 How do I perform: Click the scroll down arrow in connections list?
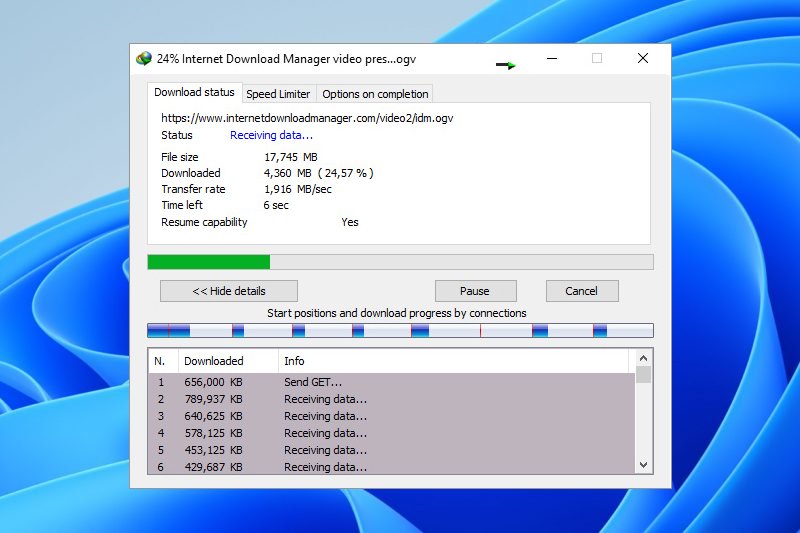point(643,465)
